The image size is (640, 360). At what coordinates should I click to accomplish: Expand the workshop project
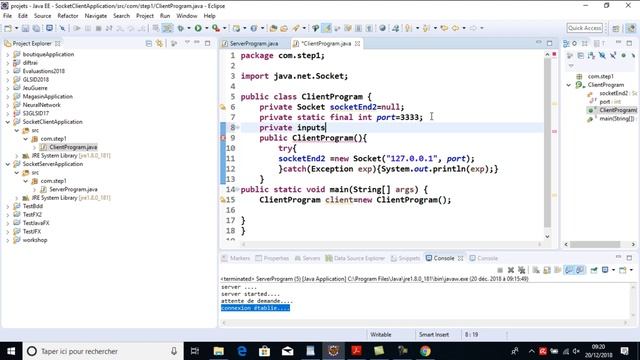(x=8, y=240)
